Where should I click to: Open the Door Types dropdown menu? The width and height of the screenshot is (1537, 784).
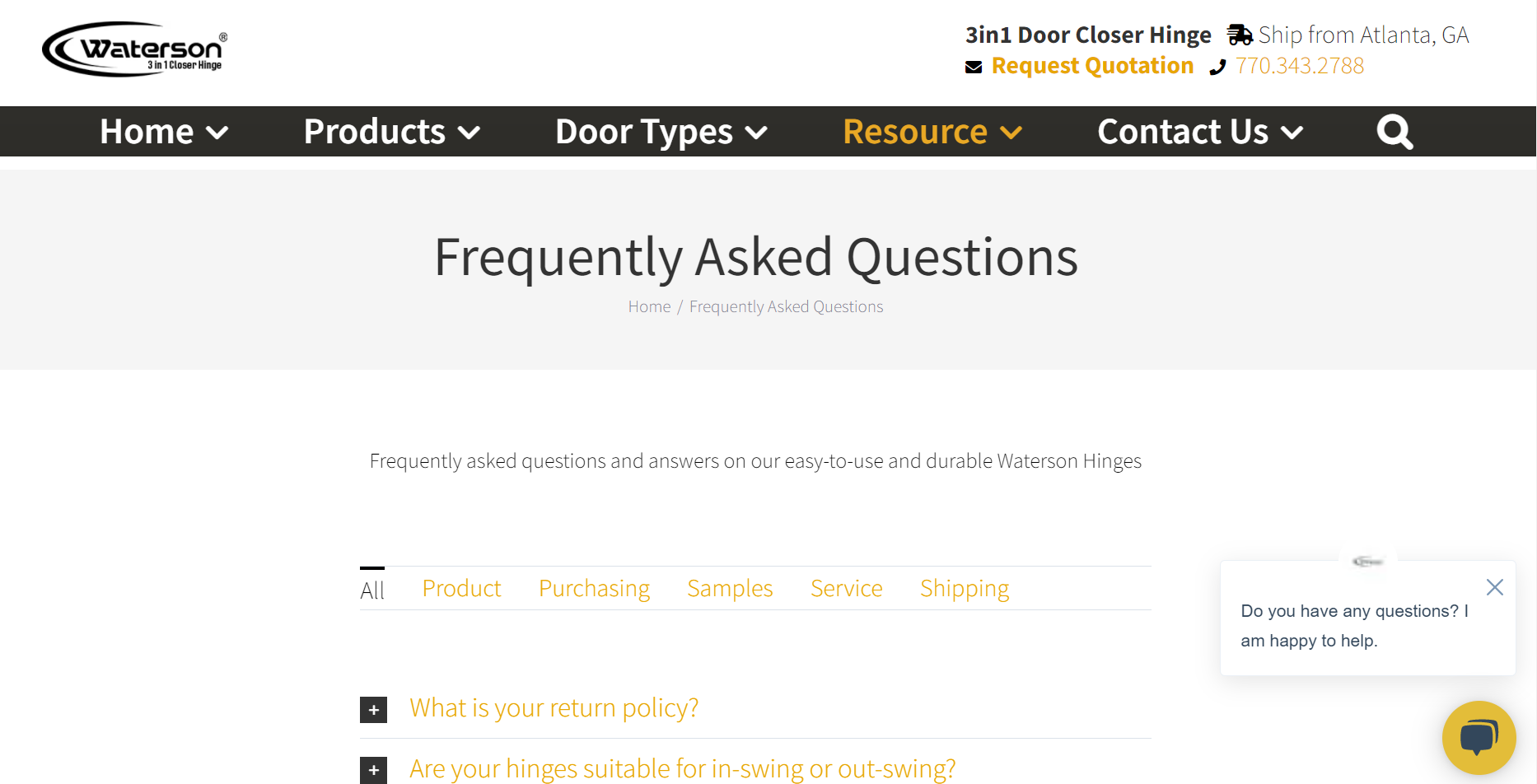click(x=661, y=132)
